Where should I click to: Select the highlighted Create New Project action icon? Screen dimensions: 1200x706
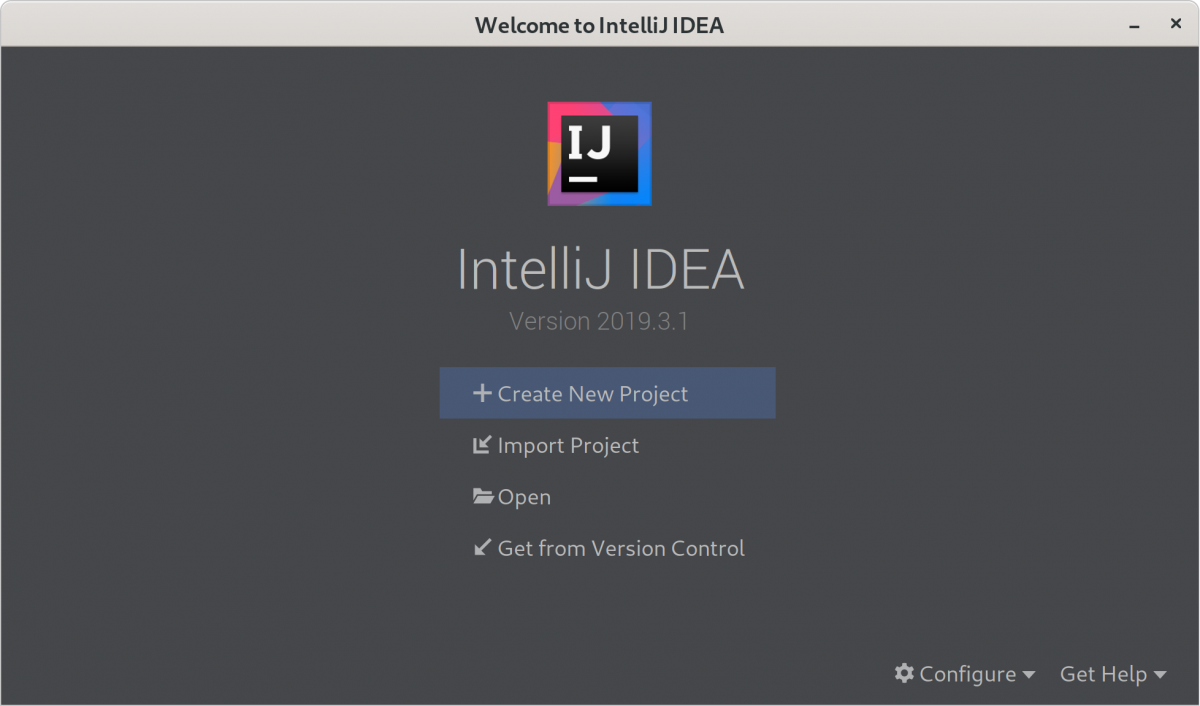[x=481, y=393]
